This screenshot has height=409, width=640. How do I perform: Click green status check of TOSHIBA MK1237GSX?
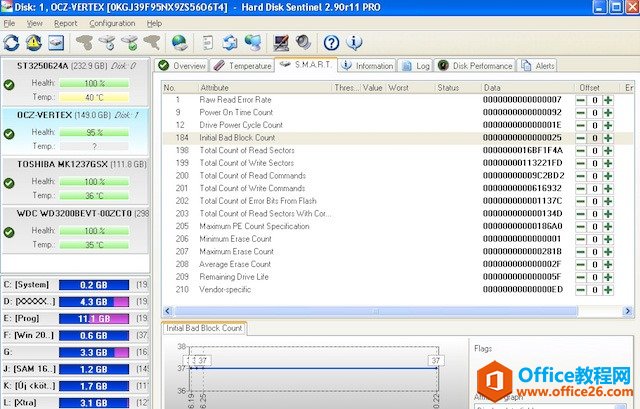(x=9, y=183)
